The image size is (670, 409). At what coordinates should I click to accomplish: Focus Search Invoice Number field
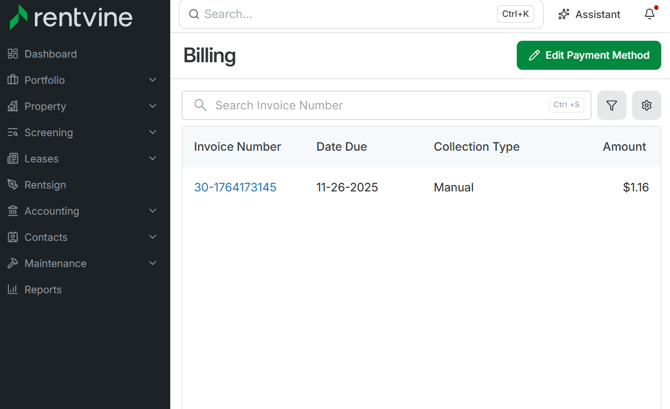tap(386, 105)
